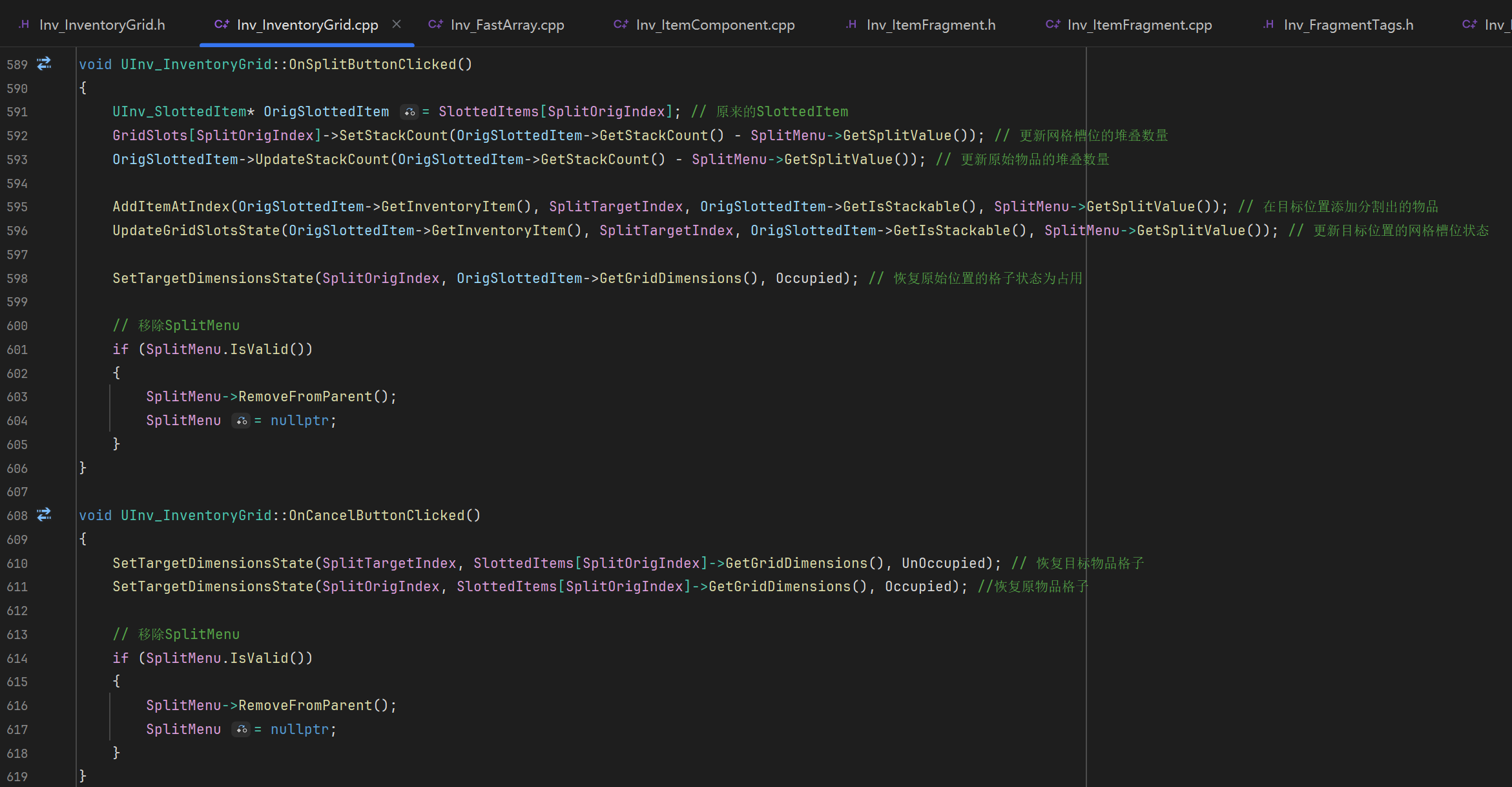1512x787 pixels.
Task: Click inlay hint icon on line 617
Action: pos(241,729)
